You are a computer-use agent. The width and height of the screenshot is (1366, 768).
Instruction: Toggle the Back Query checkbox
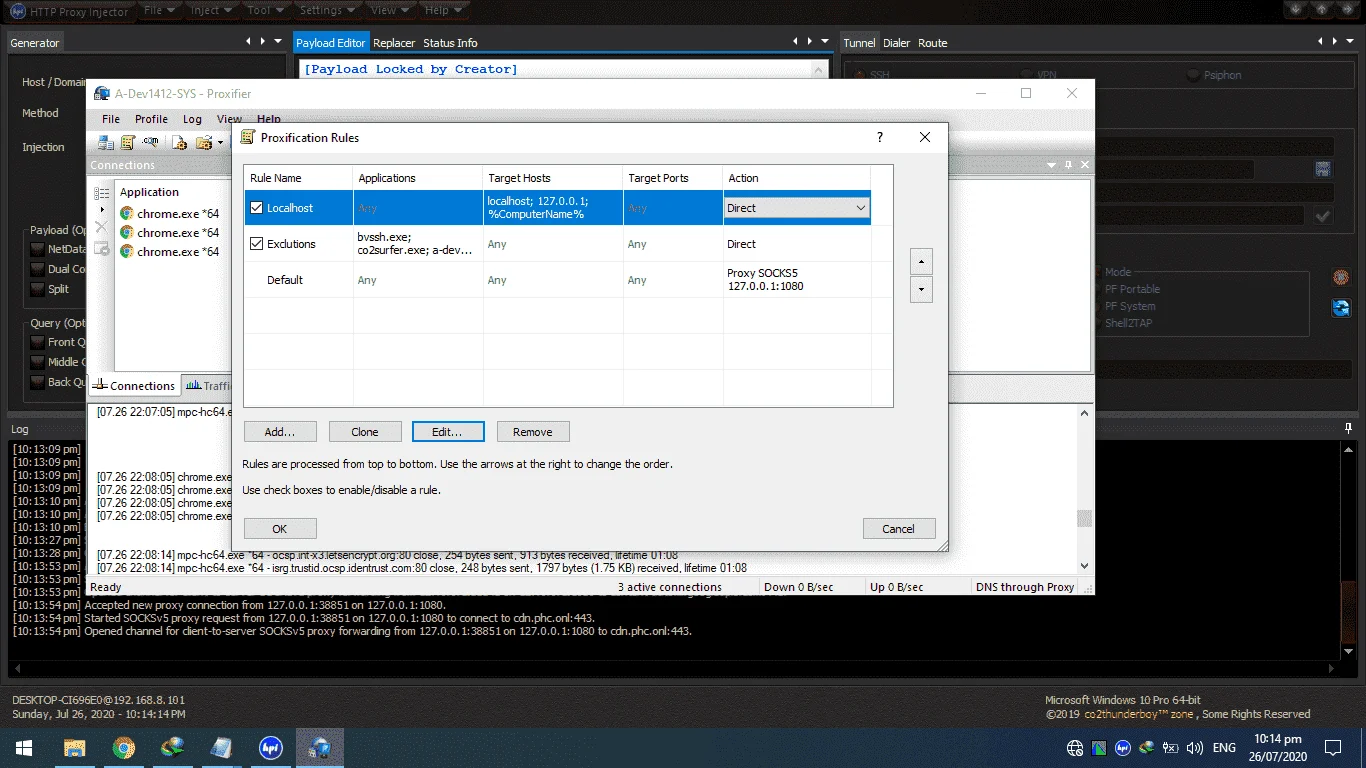[x=38, y=382]
